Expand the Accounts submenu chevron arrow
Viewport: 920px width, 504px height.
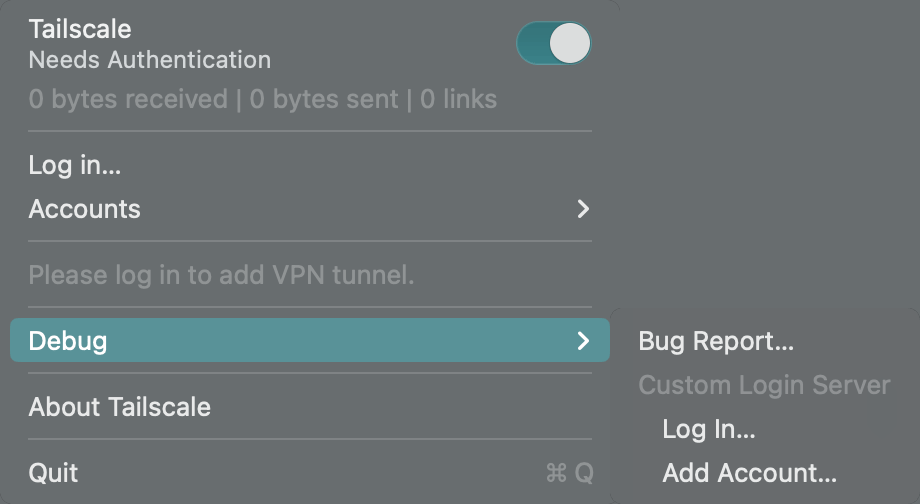pyautogui.click(x=583, y=209)
